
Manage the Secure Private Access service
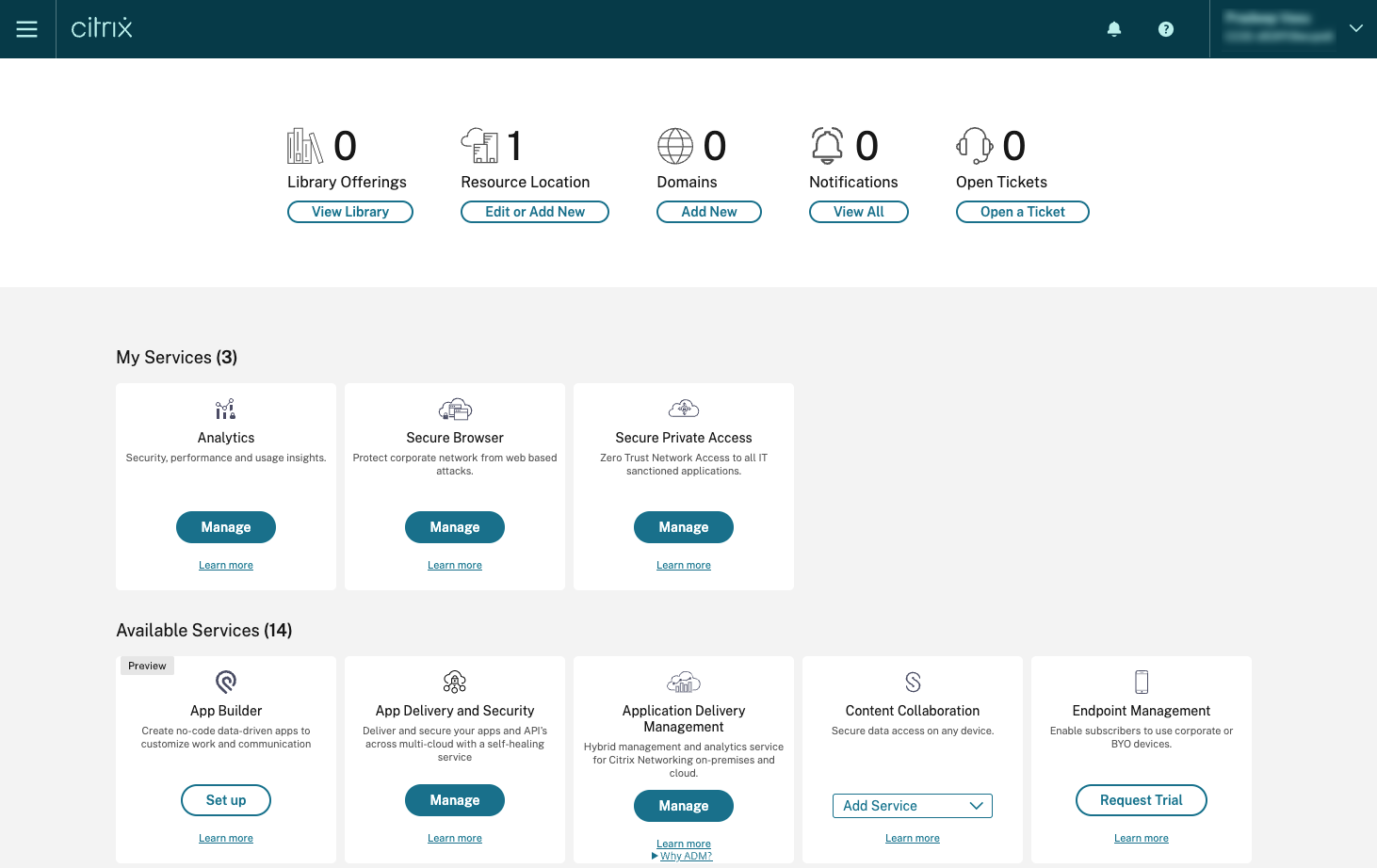(x=684, y=527)
